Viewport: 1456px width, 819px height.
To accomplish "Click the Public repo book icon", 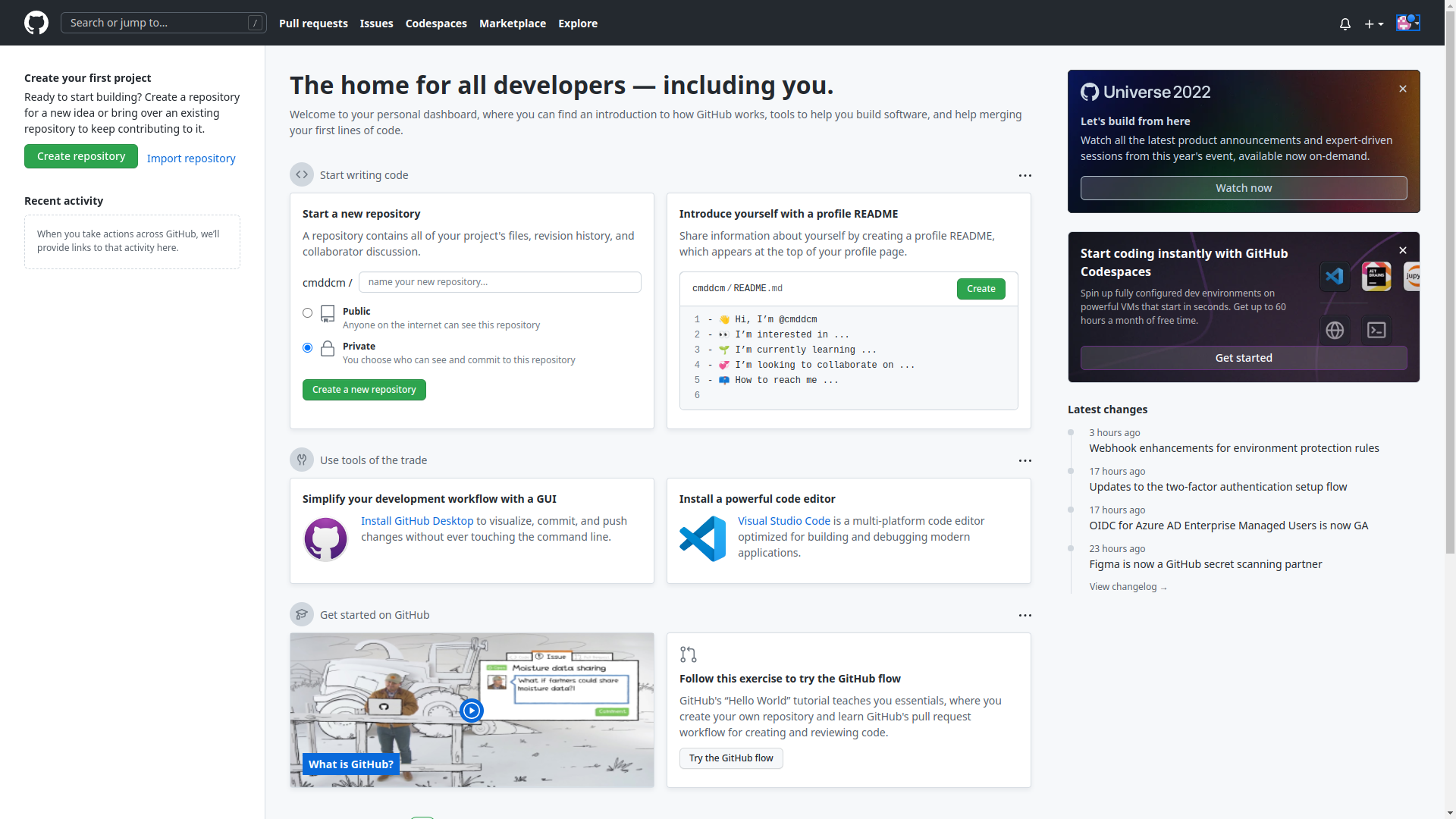I will pyautogui.click(x=328, y=313).
